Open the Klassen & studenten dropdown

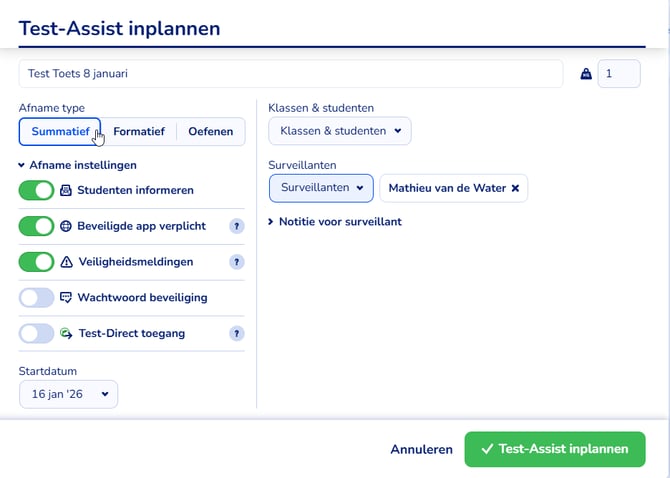340,131
